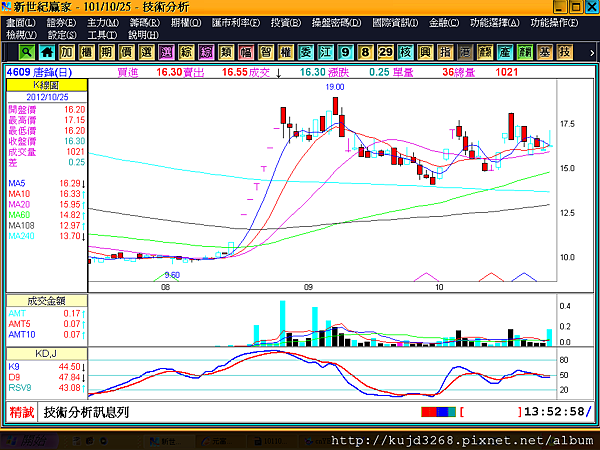Select the K9 44.50 row
This screenshot has height=450, width=600.
47,367
